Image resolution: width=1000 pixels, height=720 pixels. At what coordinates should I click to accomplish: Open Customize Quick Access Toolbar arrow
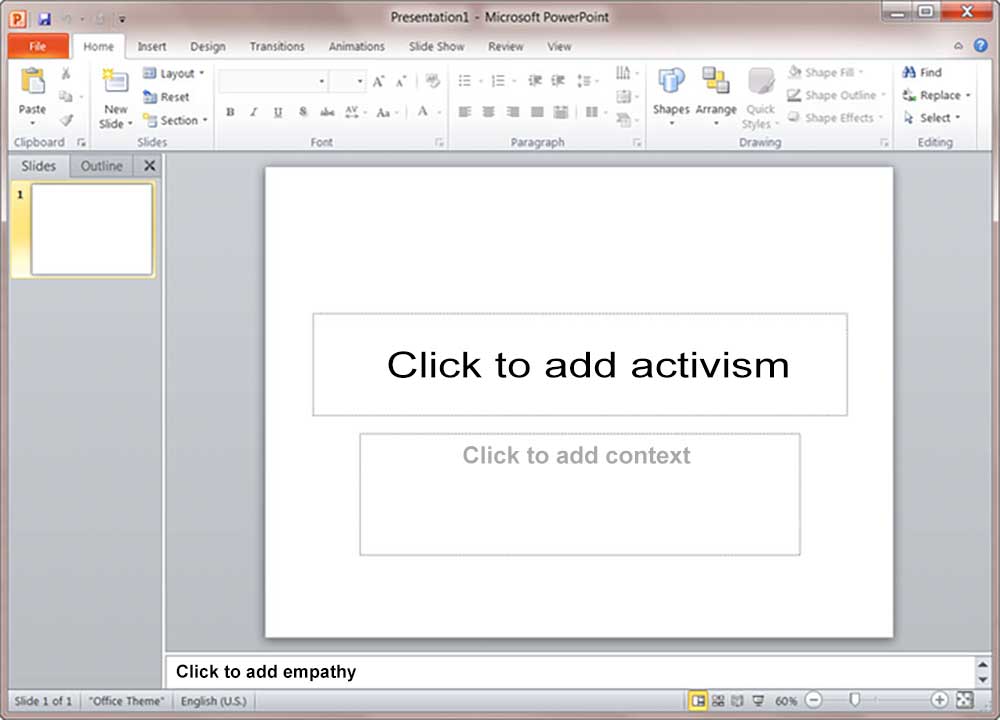[x=122, y=19]
